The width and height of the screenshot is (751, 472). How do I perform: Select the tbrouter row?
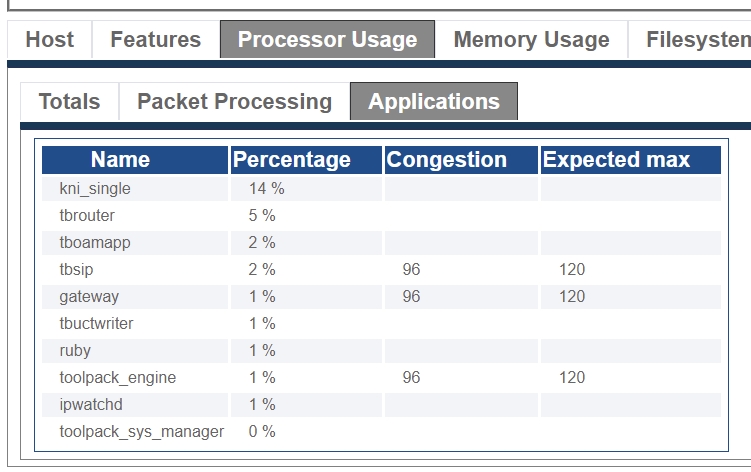click(87, 216)
